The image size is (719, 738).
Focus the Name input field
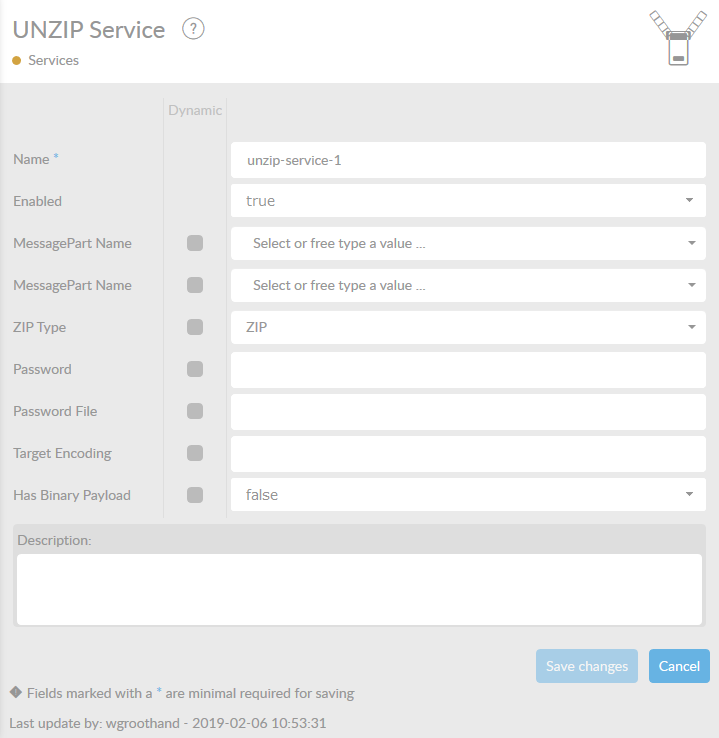(x=468, y=160)
